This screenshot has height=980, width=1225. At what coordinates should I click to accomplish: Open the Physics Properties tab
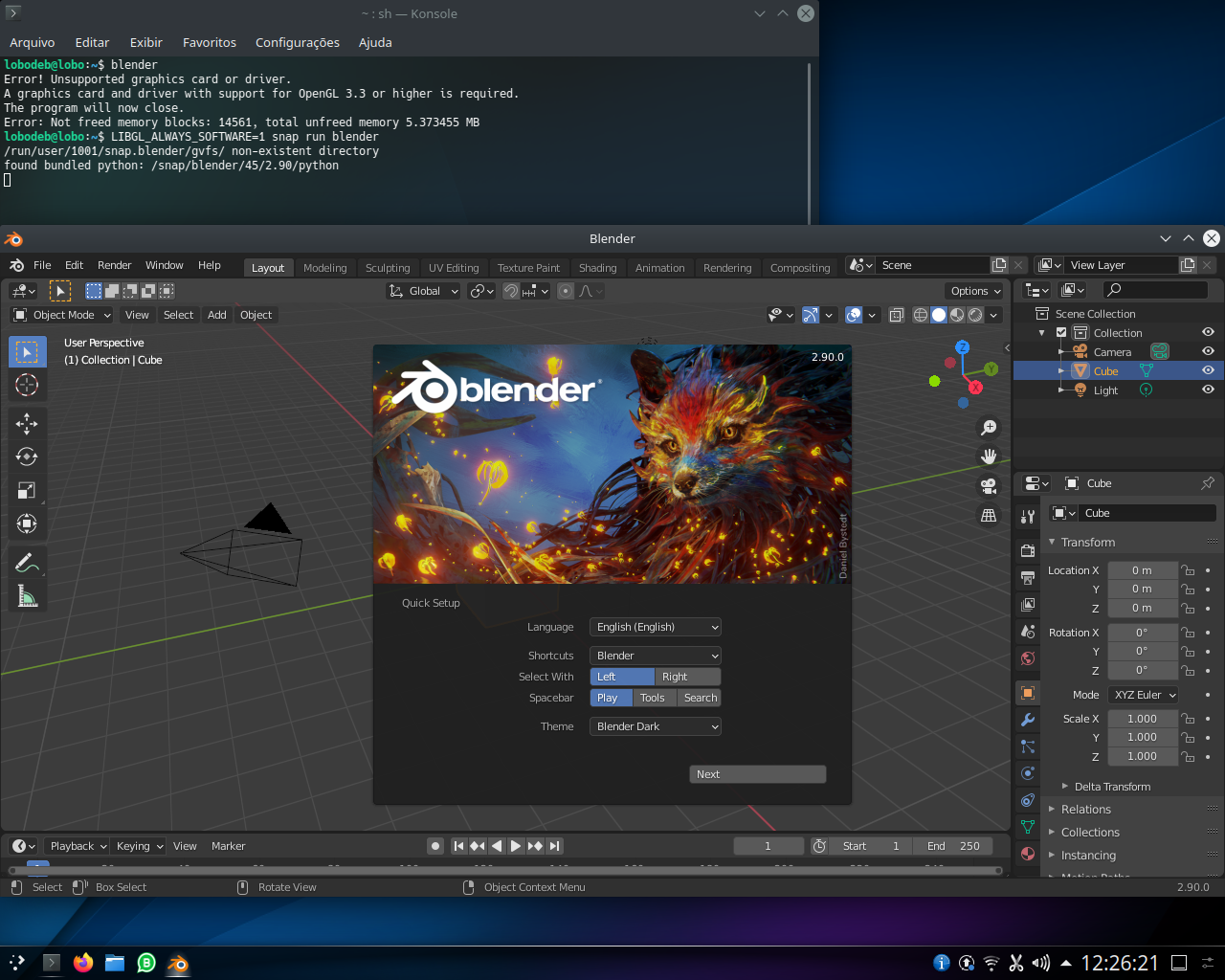click(1027, 772)
